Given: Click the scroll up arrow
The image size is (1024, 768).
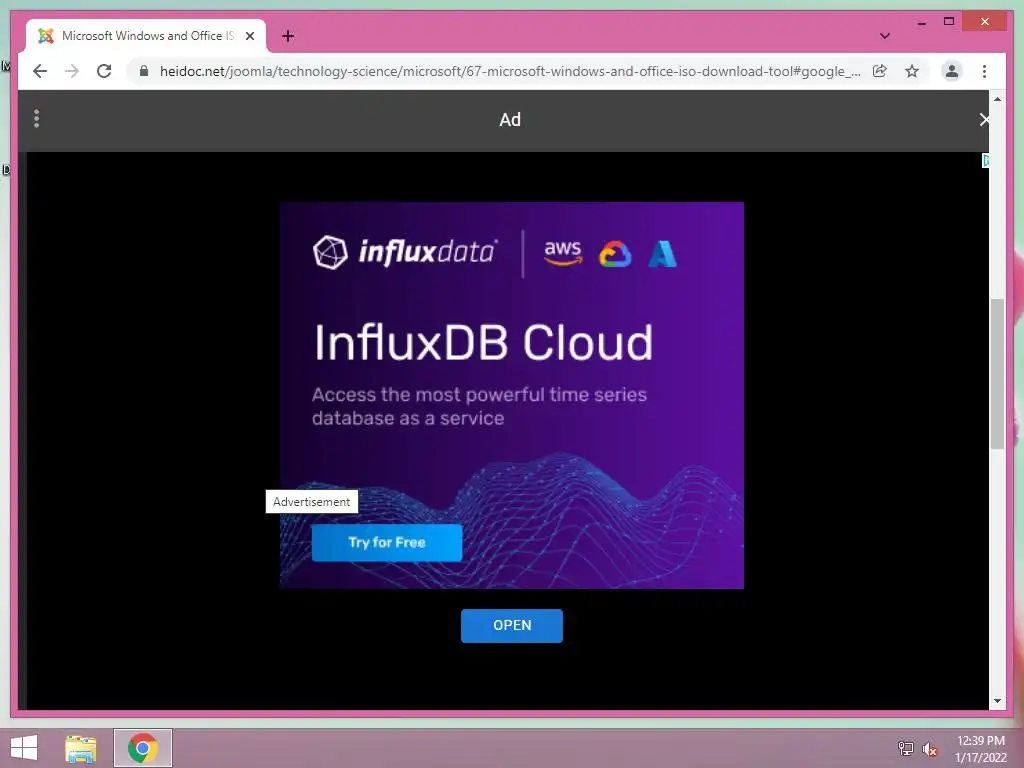Looking at the screenshot, I should (x=997, y=99).
